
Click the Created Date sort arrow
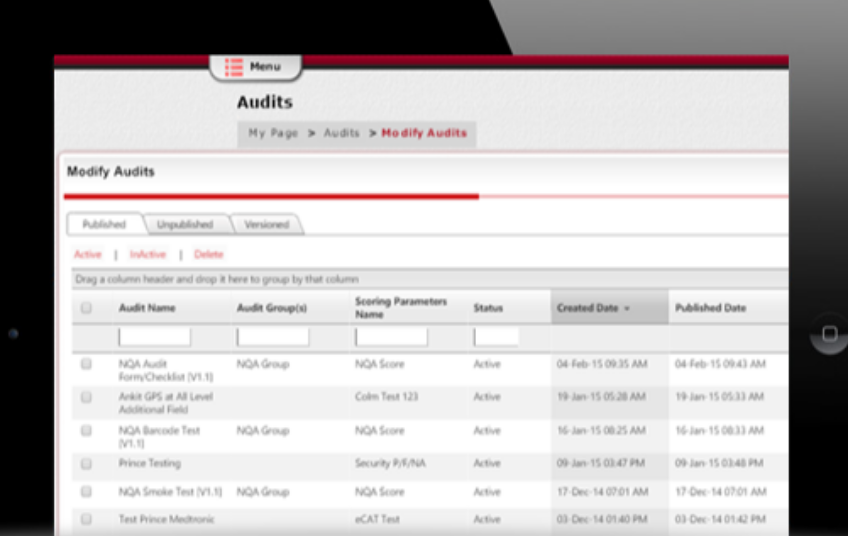[x=627, y=308]
